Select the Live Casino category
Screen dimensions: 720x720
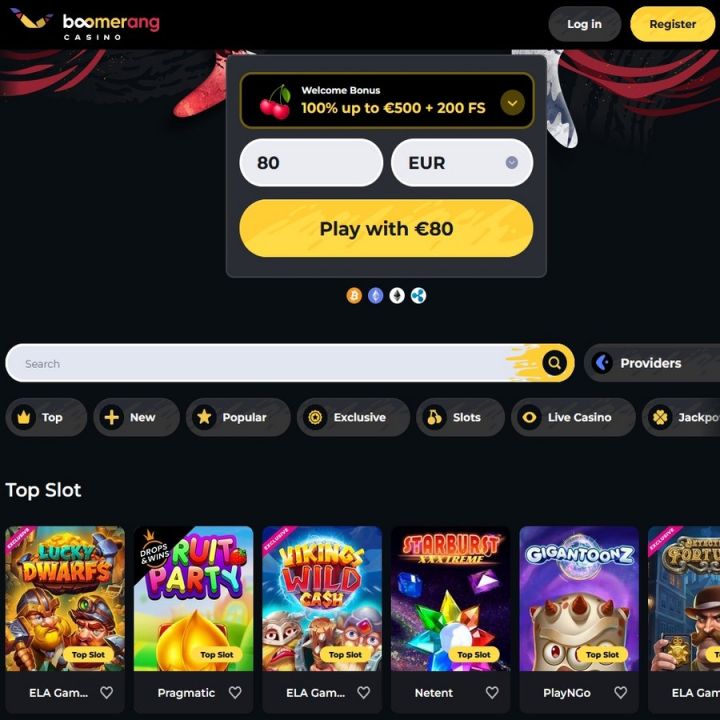tap(573, 417)
